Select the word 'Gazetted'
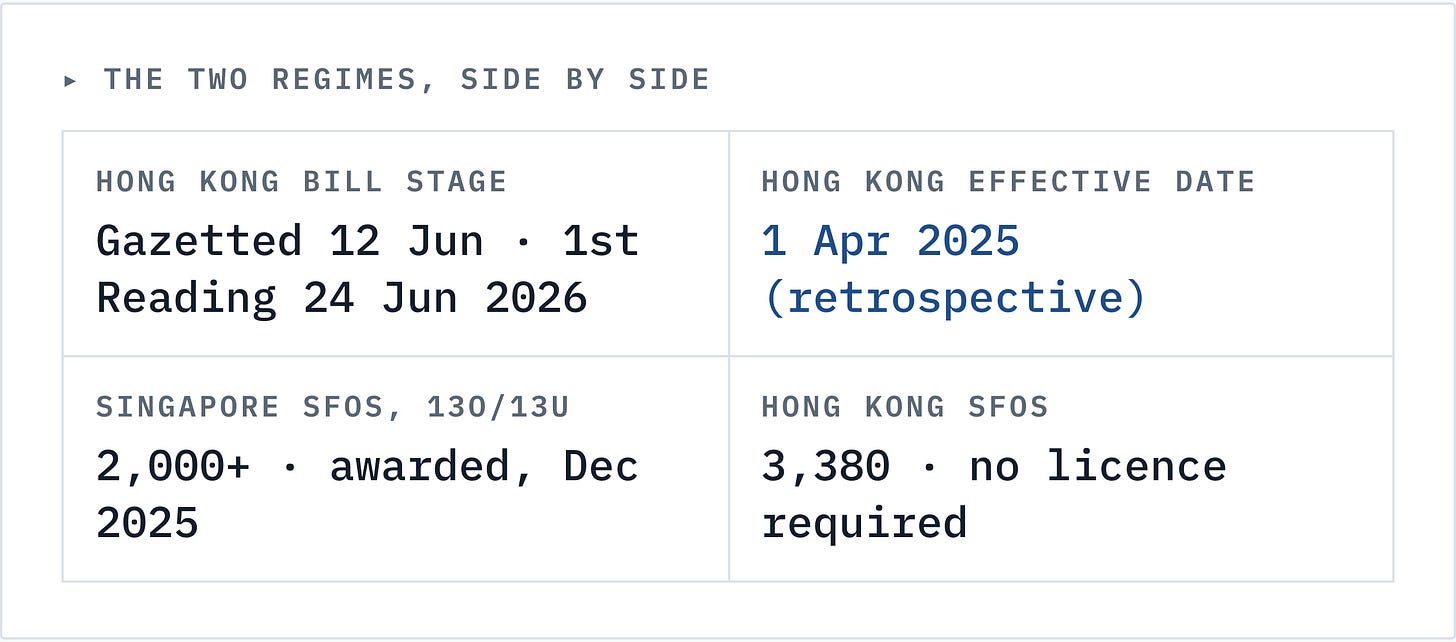This screenshot has width=1456, height=642. (x=199, y=241)
